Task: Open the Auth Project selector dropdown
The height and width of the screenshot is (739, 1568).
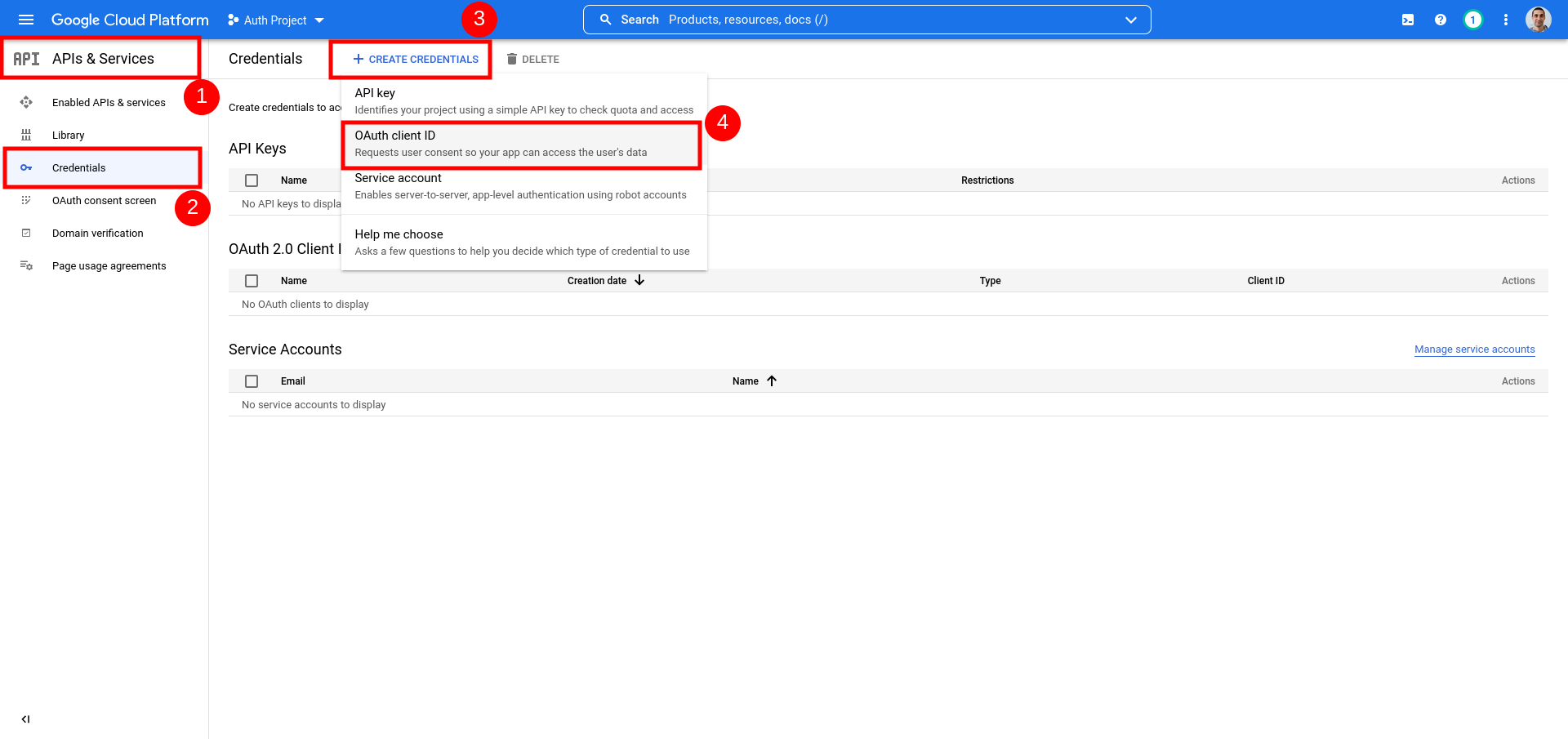Action: tap(276, 20)
